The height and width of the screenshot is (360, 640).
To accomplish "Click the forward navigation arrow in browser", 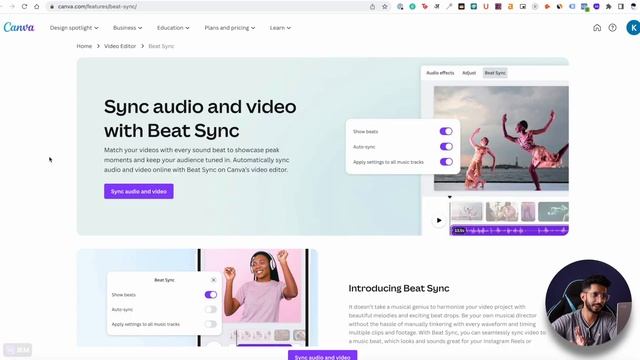I will (12, 7).
